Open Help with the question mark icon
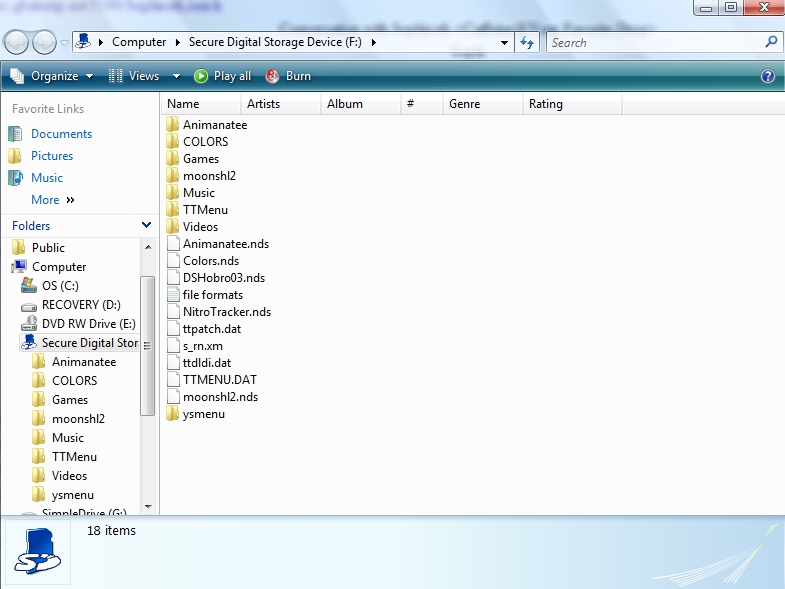785x589 pixels. 767,76
